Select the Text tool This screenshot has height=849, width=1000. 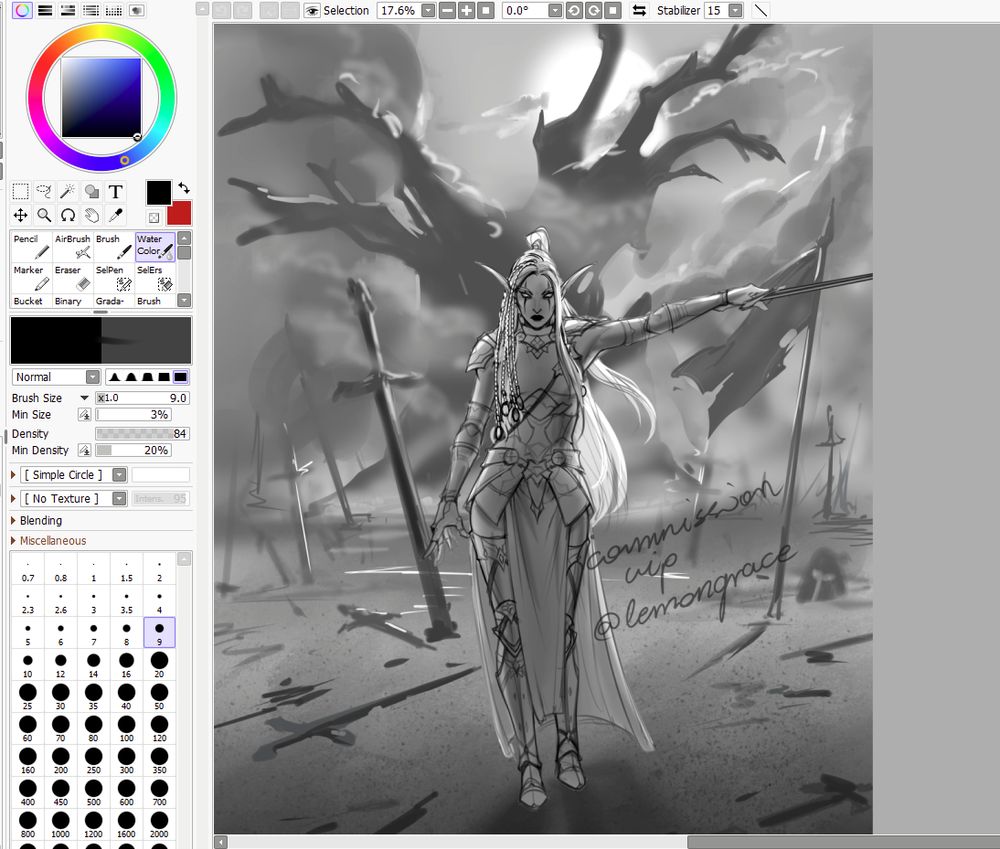click(x=115, y=191)
